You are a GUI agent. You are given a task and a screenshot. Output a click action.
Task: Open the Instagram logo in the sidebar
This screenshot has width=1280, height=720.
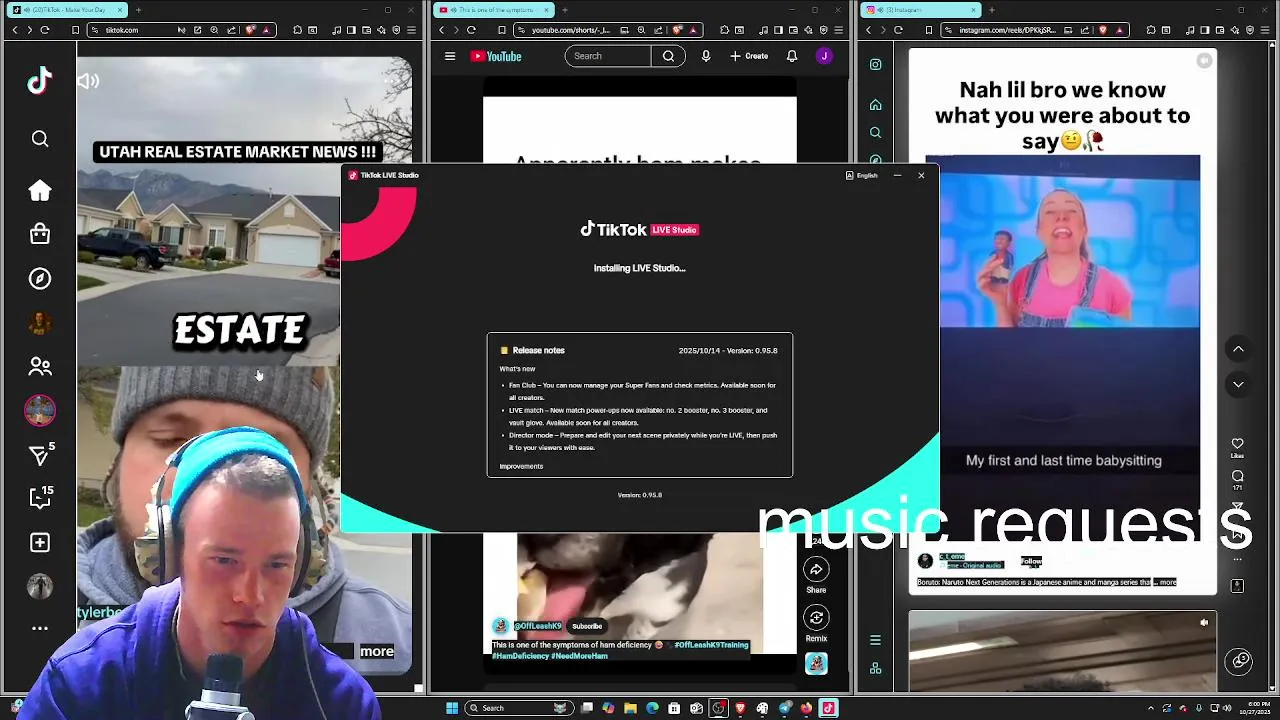(x=875, y=65)
